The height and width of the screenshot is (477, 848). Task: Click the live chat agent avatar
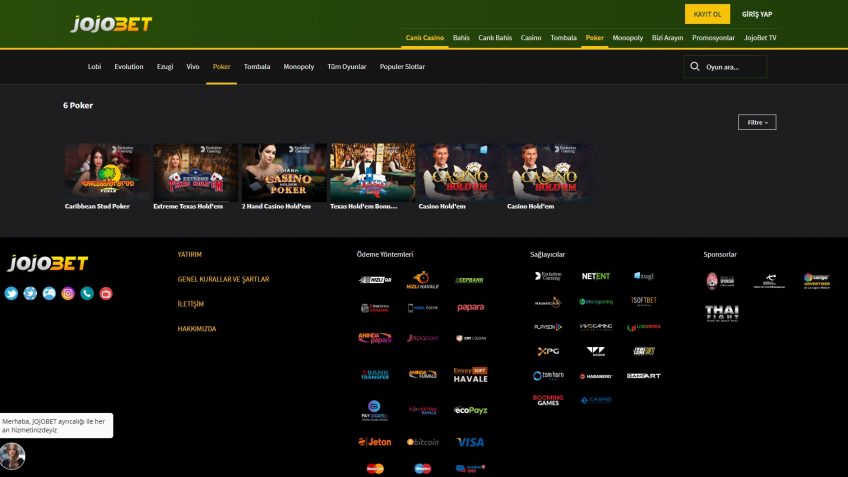click(12, 456)
